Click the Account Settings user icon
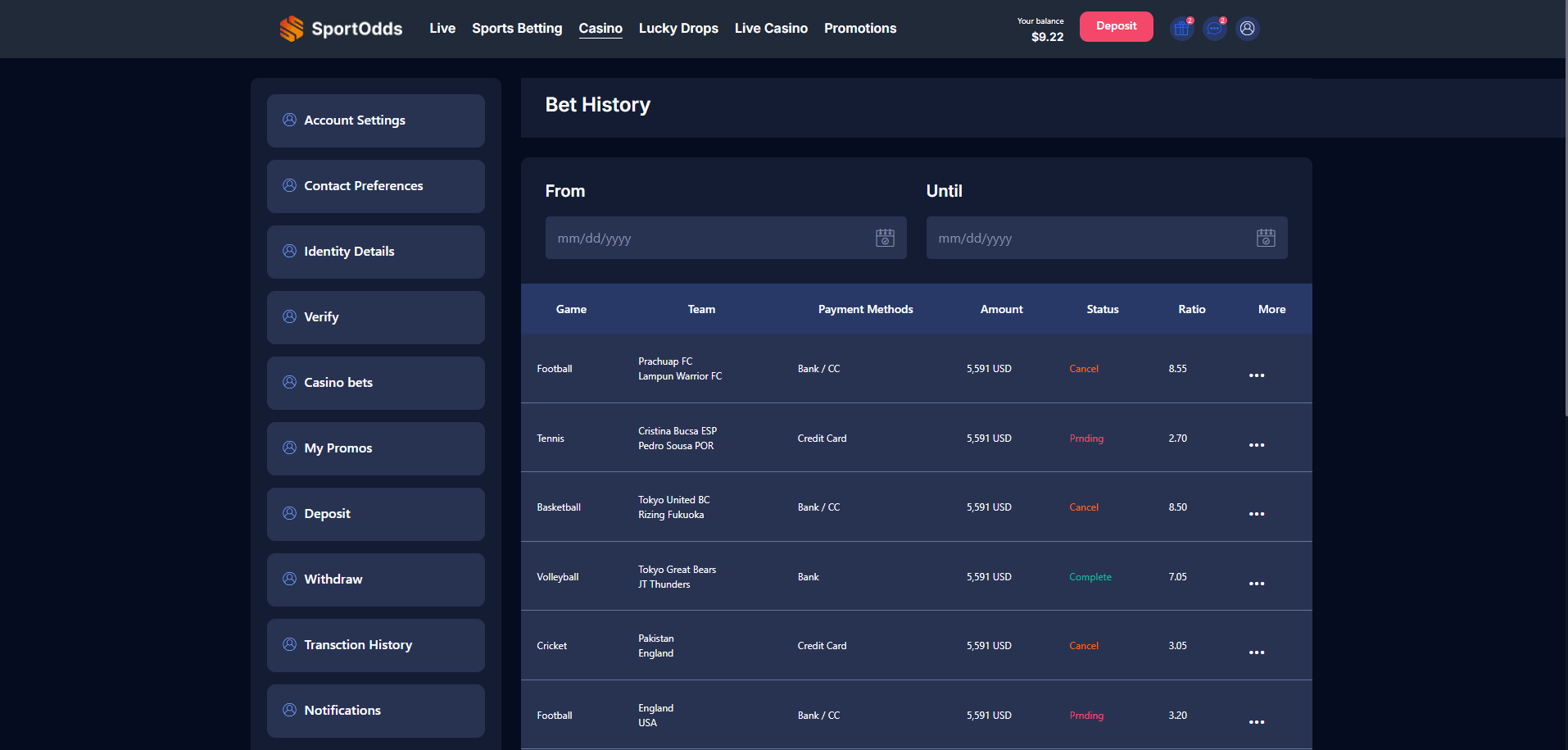1568x750 pixels. coord(289,120)
